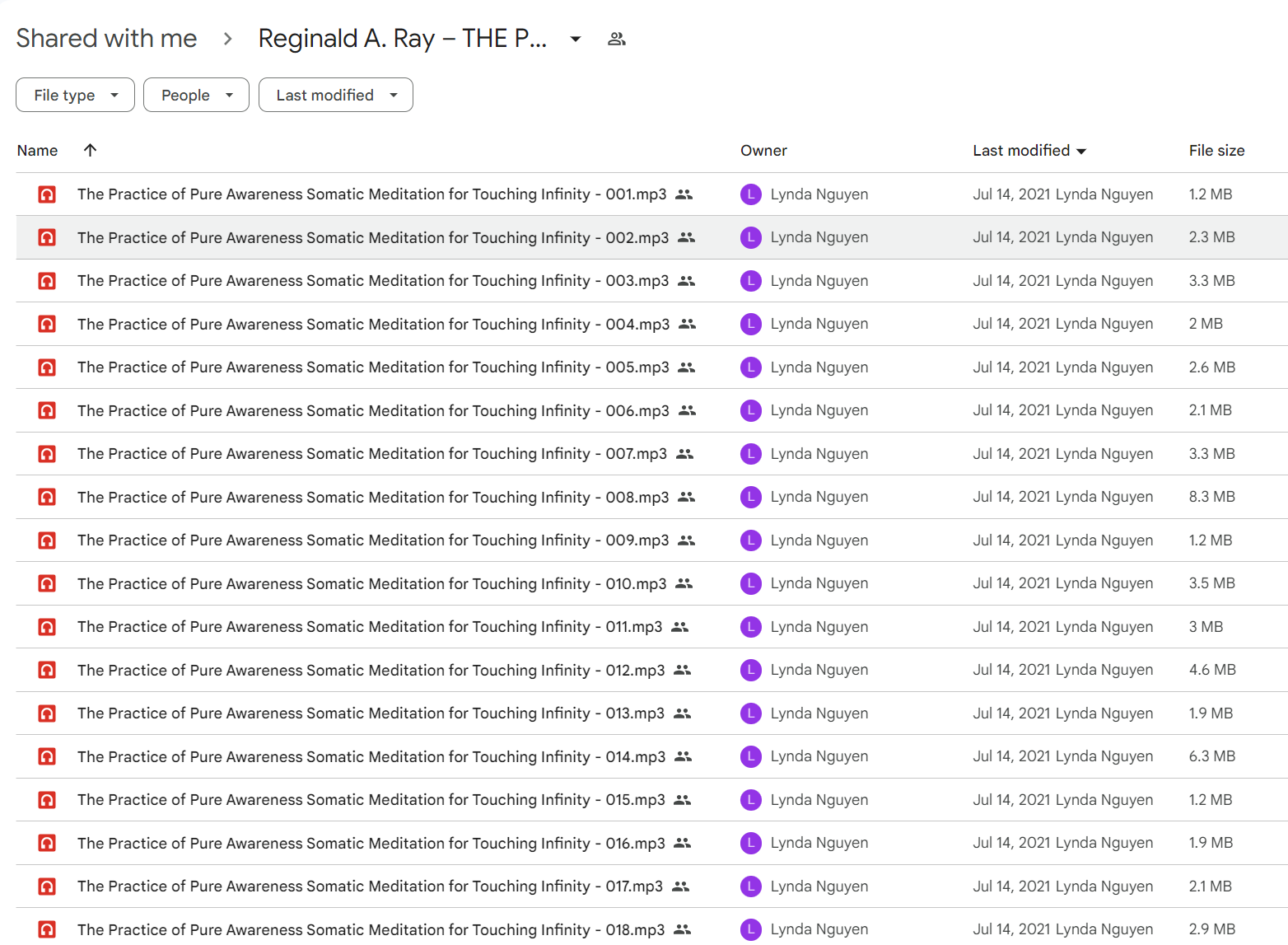The width and height of the screenshot is (1288, 945).
Task: Select the file ending in 003.mp3
Action: (651, 281)
